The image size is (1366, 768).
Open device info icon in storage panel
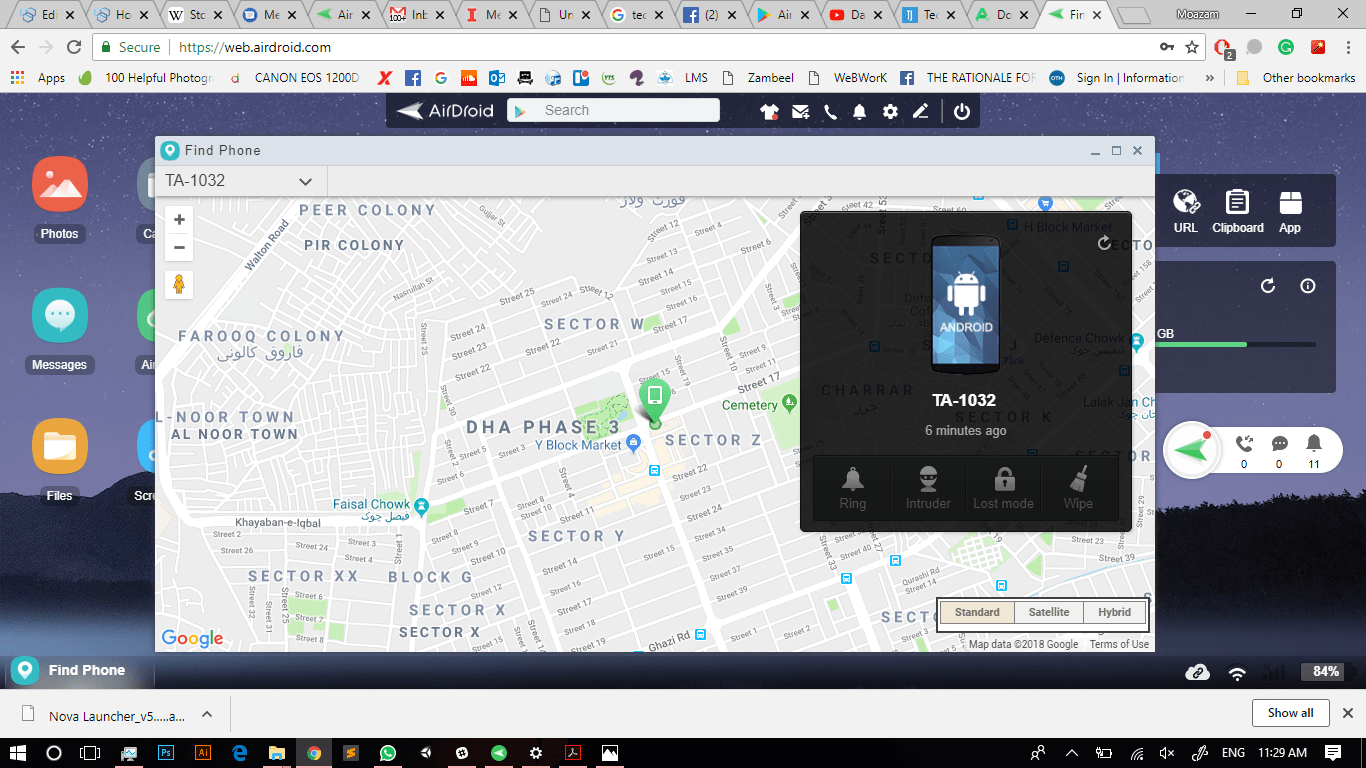click(1307, 286)
